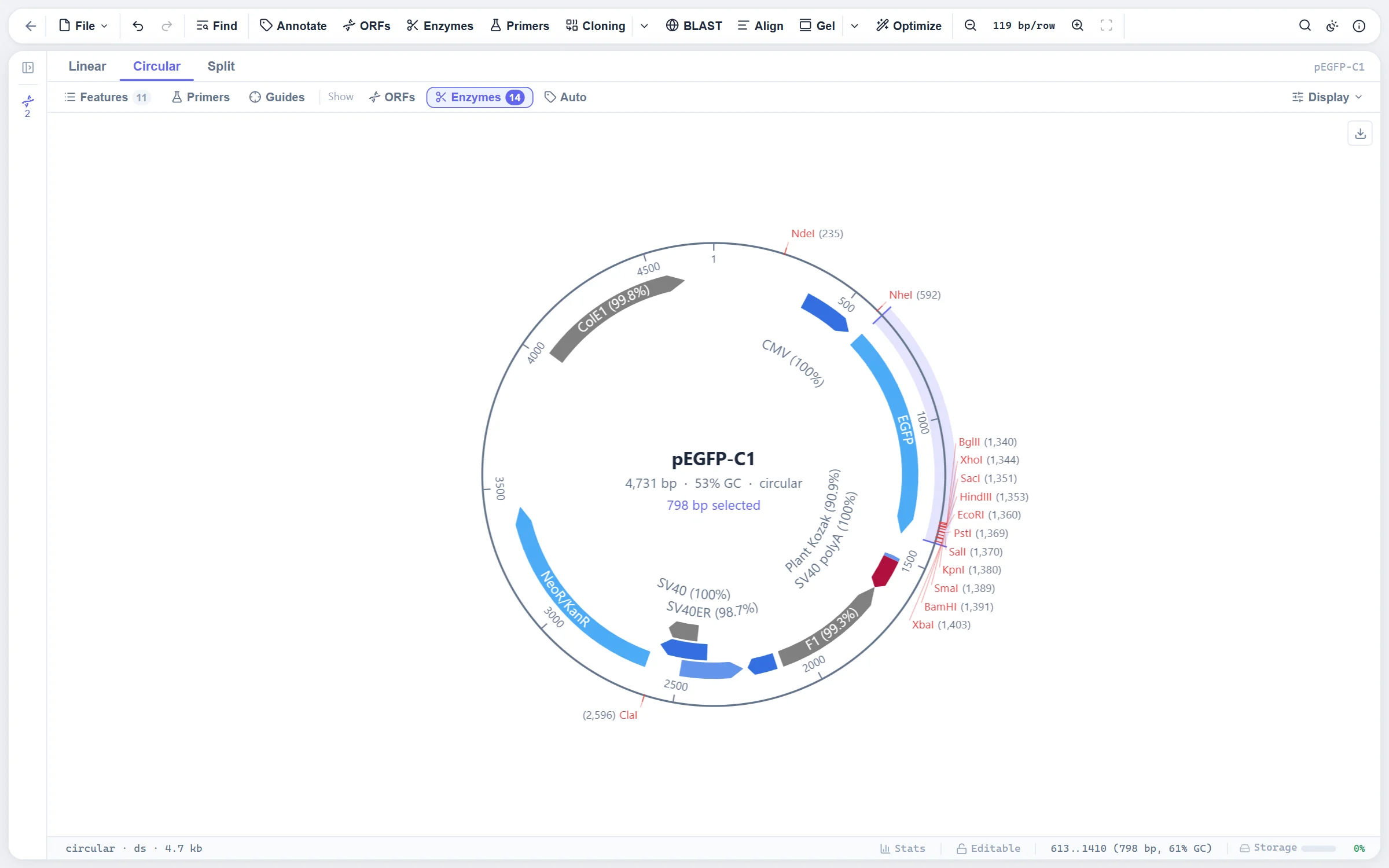Expand the Cloning options chevron
Image resolution: width=1389 pixels, height=868 pixels.
[x=644, y=26]
